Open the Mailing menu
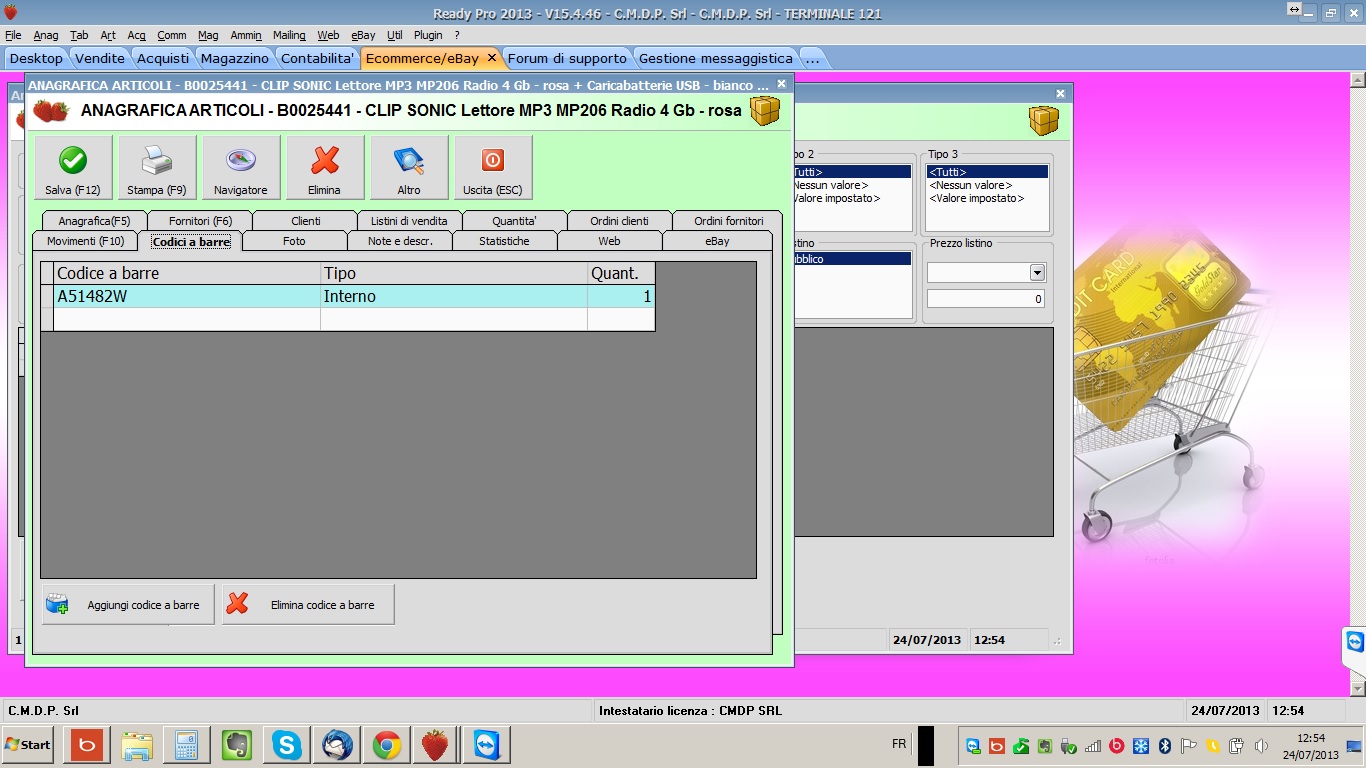This screenshot has height=768, width=1366. pyautogui.click(x=289, y=35)
